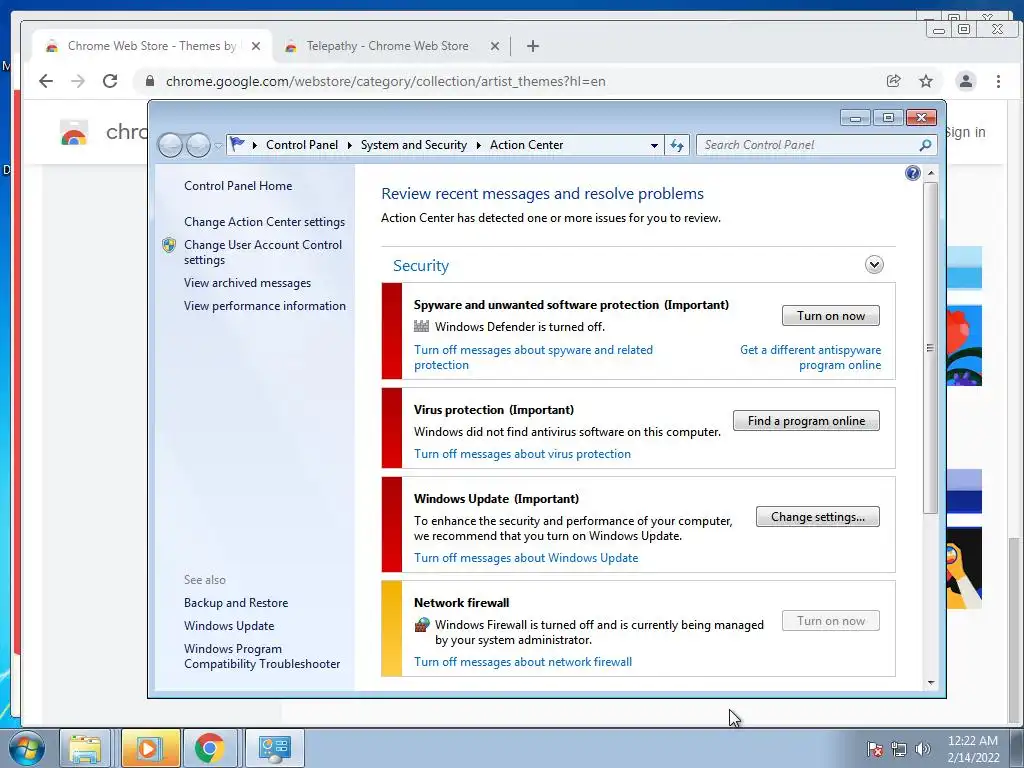
Task: Open volume control in system tray
Action: 922,749
